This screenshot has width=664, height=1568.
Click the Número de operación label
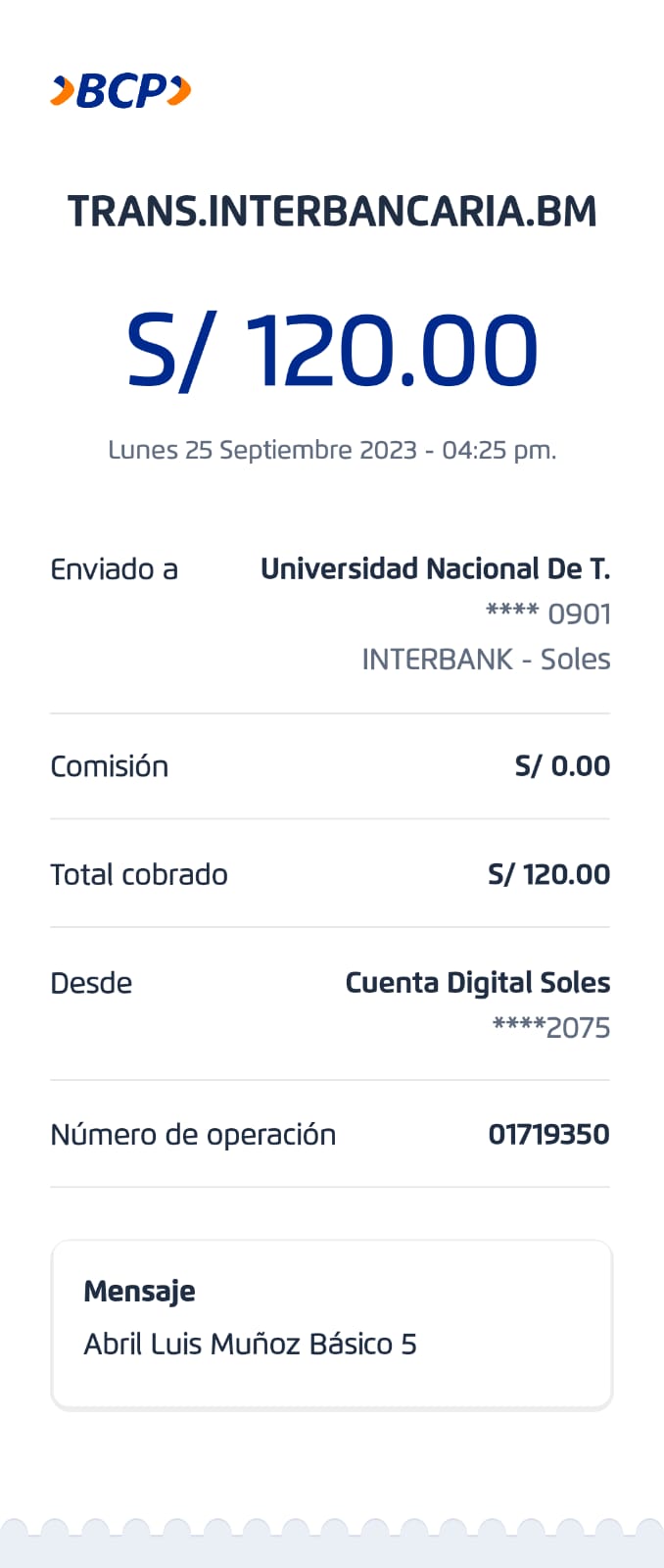193,1135
